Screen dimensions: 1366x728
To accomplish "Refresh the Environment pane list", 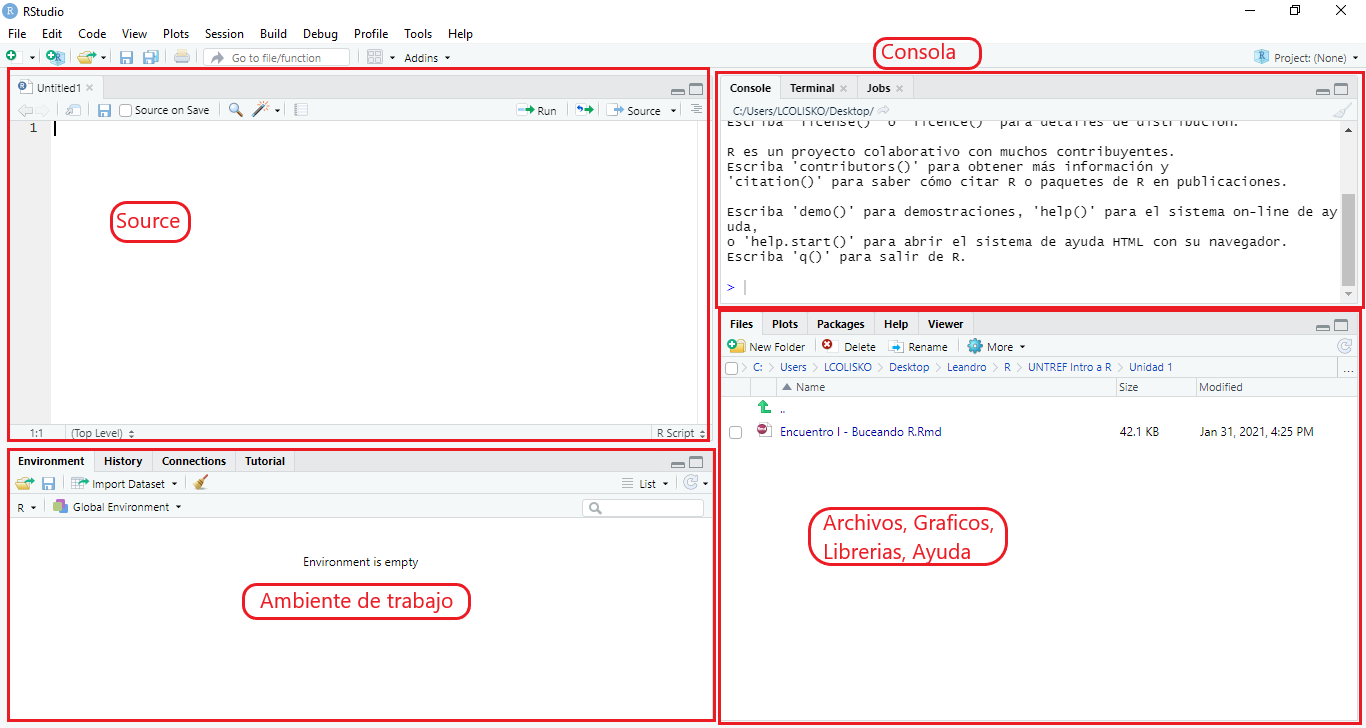I will pyautogui.click(x=690, y=483).
